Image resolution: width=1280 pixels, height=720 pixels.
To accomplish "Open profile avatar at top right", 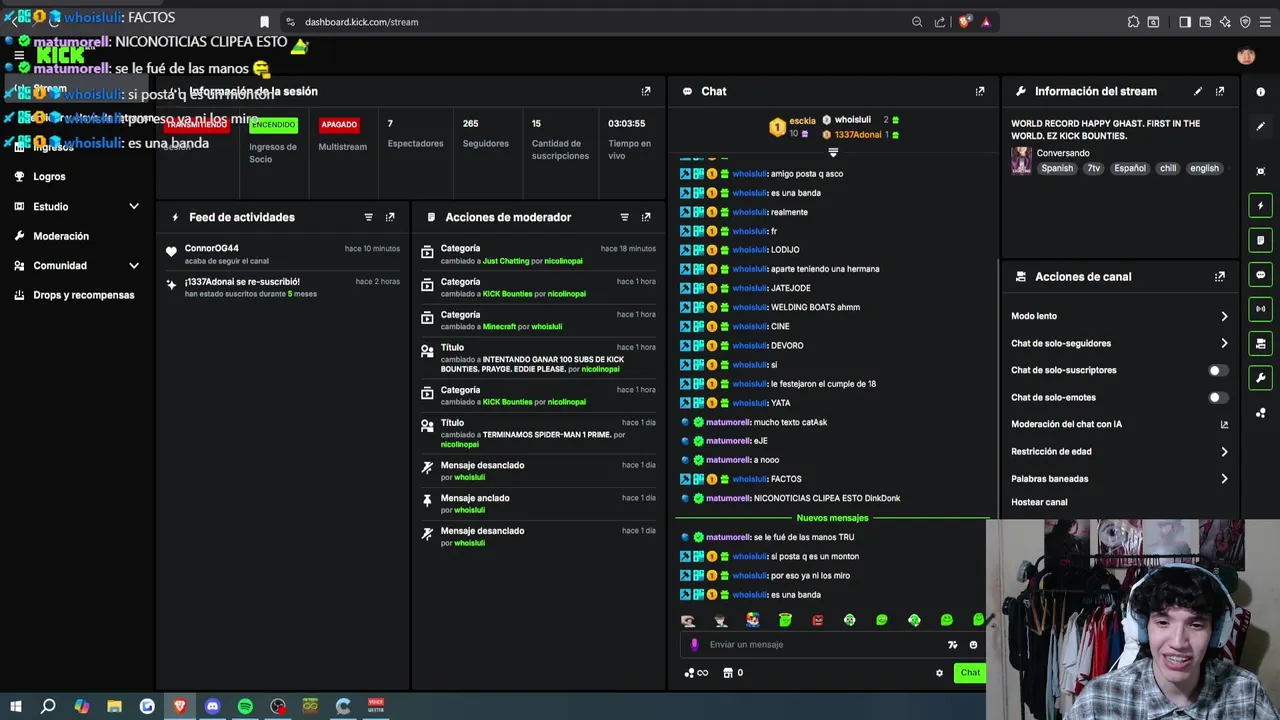I will point(1246,56).
